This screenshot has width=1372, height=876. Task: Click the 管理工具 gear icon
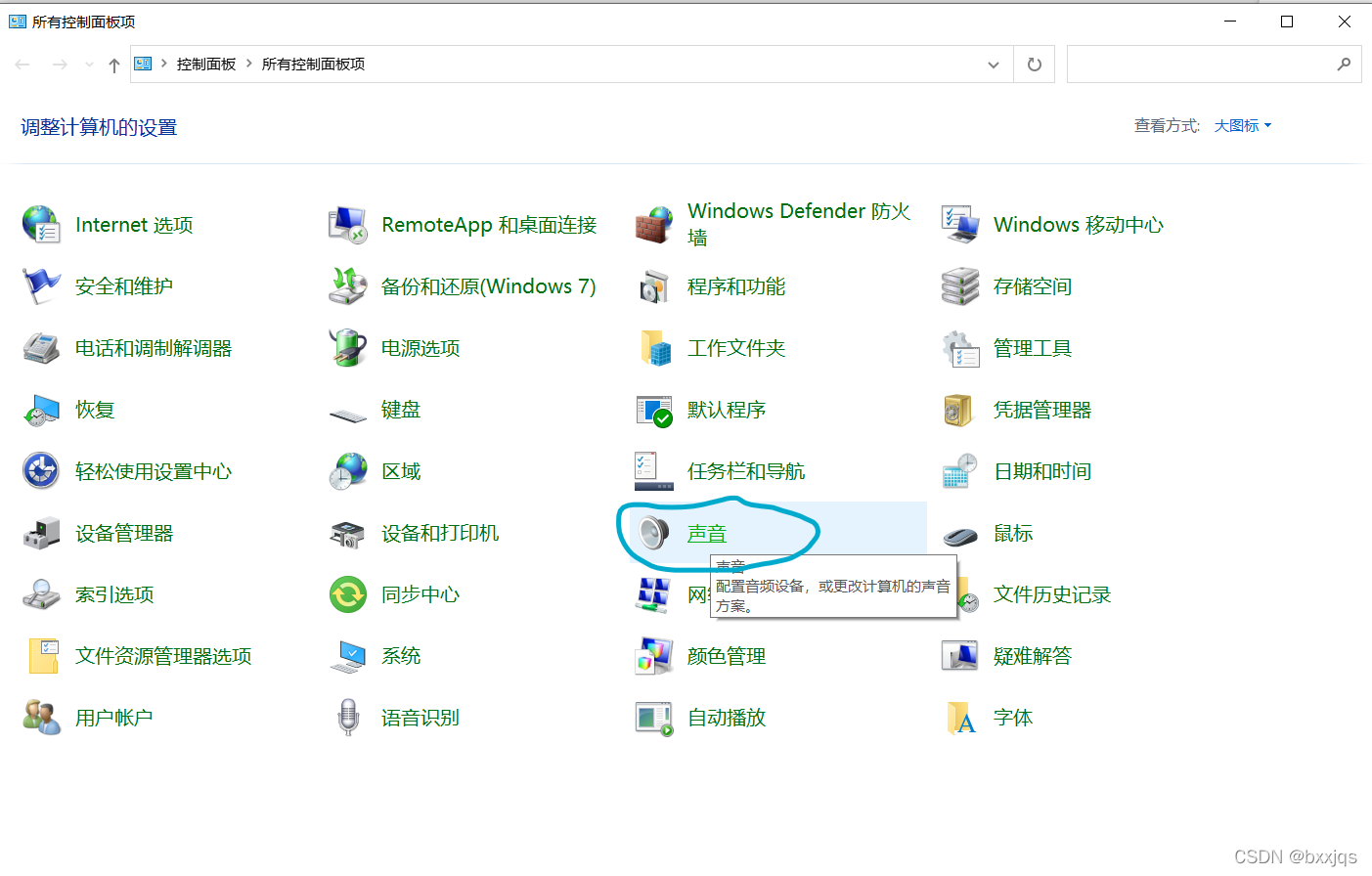click(960, 348)
